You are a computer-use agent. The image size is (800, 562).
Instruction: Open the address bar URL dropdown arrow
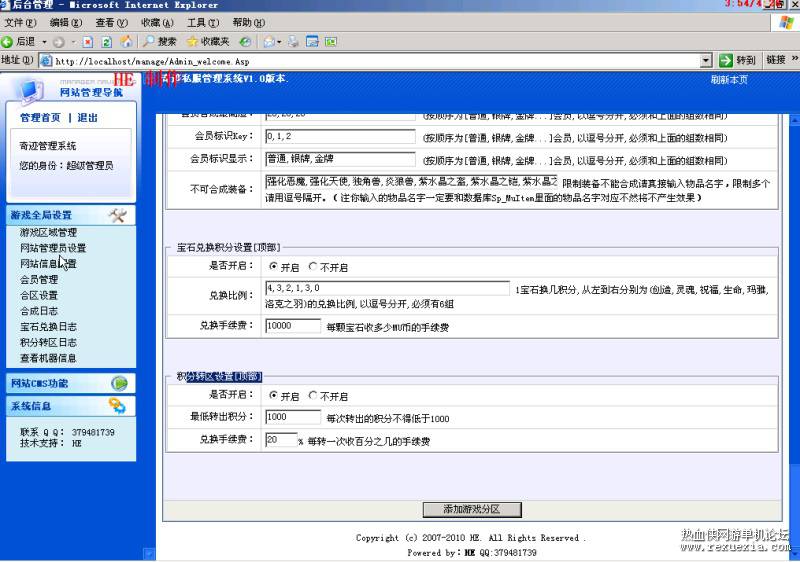(x=706, y=61)
